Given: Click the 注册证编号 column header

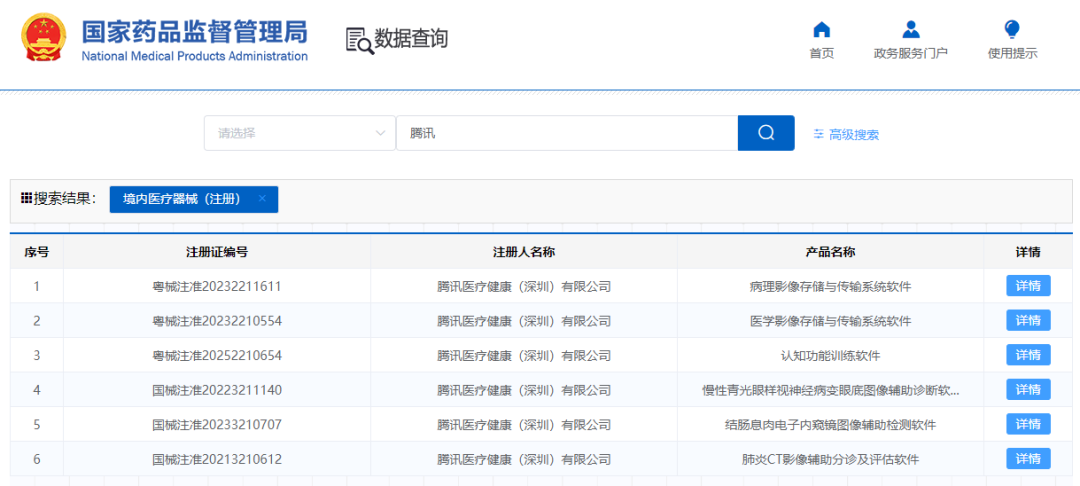Looking at the screenshot, I should [217, 252].
